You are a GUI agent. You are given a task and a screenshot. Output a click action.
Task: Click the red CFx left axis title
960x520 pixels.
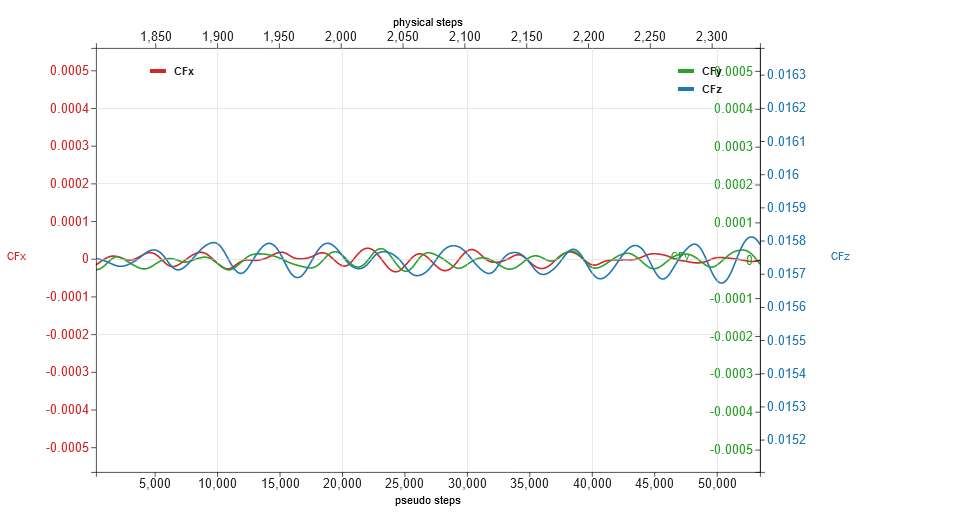tap(17, 257)
